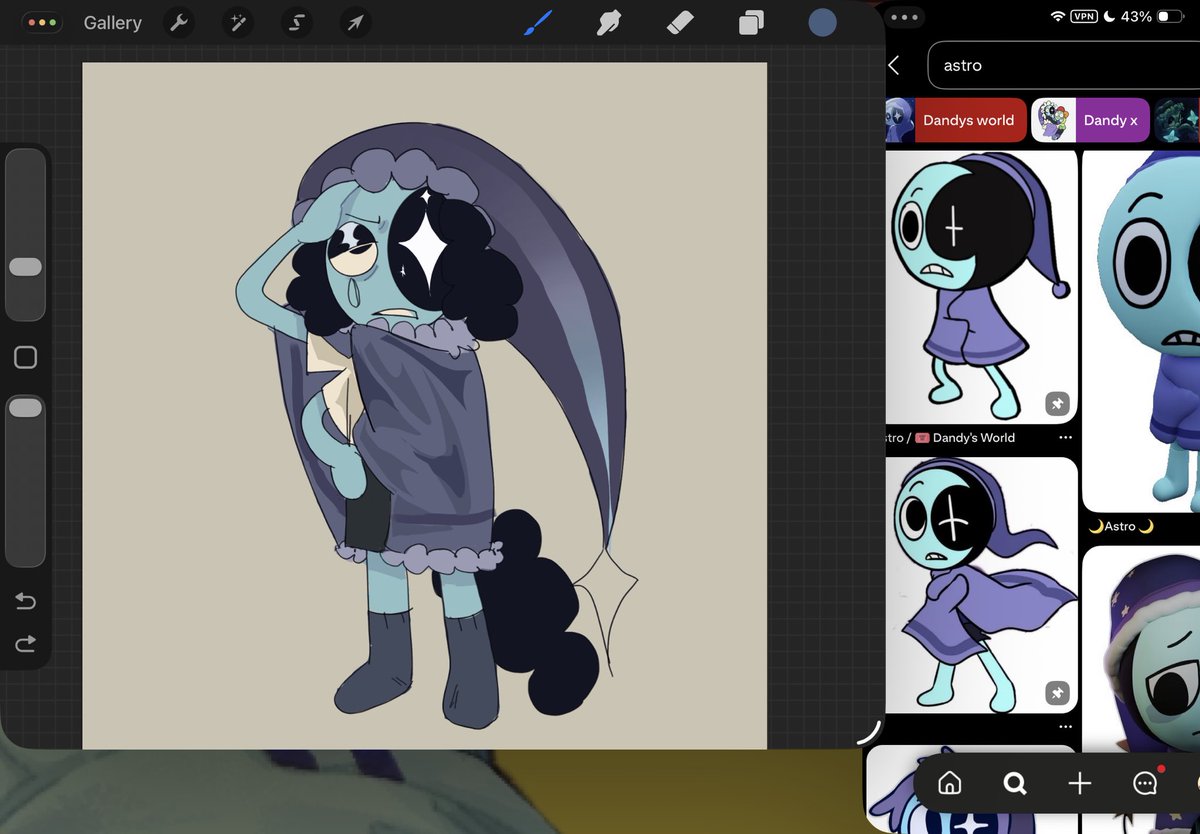Click the brush size slider handle
The height and width of the screenshot is (834, 1200).
pos(25,267)
